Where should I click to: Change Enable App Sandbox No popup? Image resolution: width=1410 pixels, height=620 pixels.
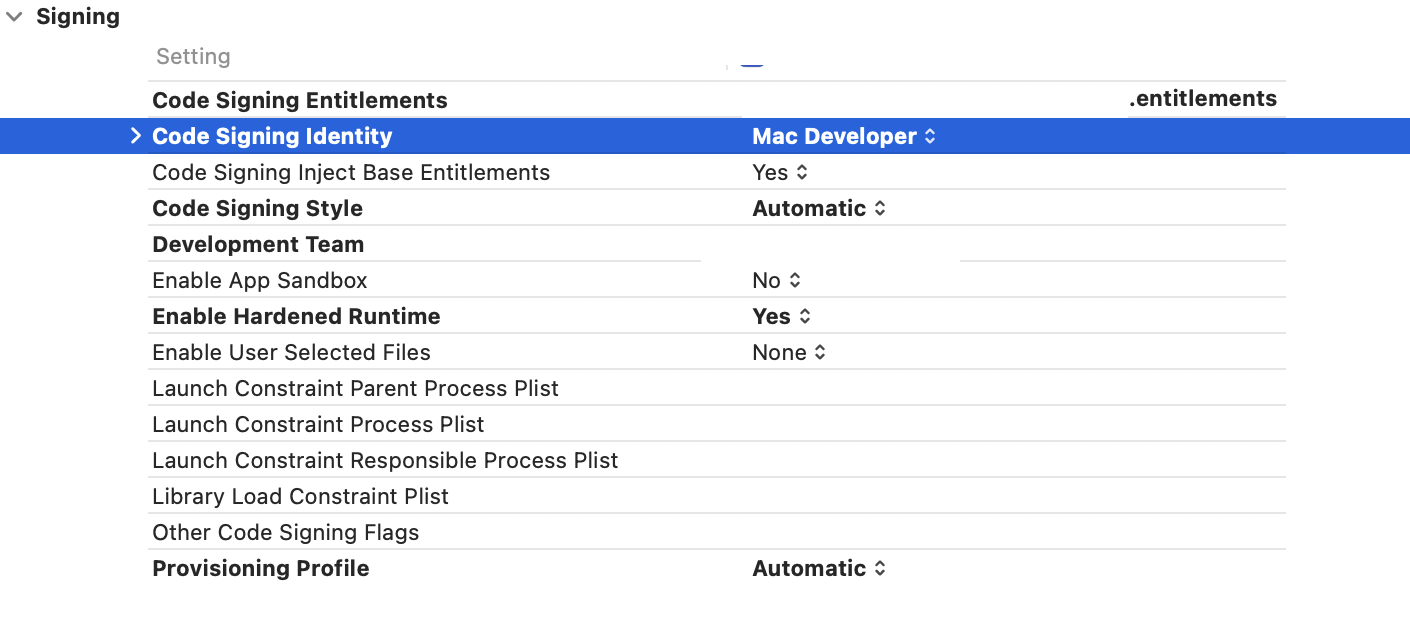tap(777, 280)
